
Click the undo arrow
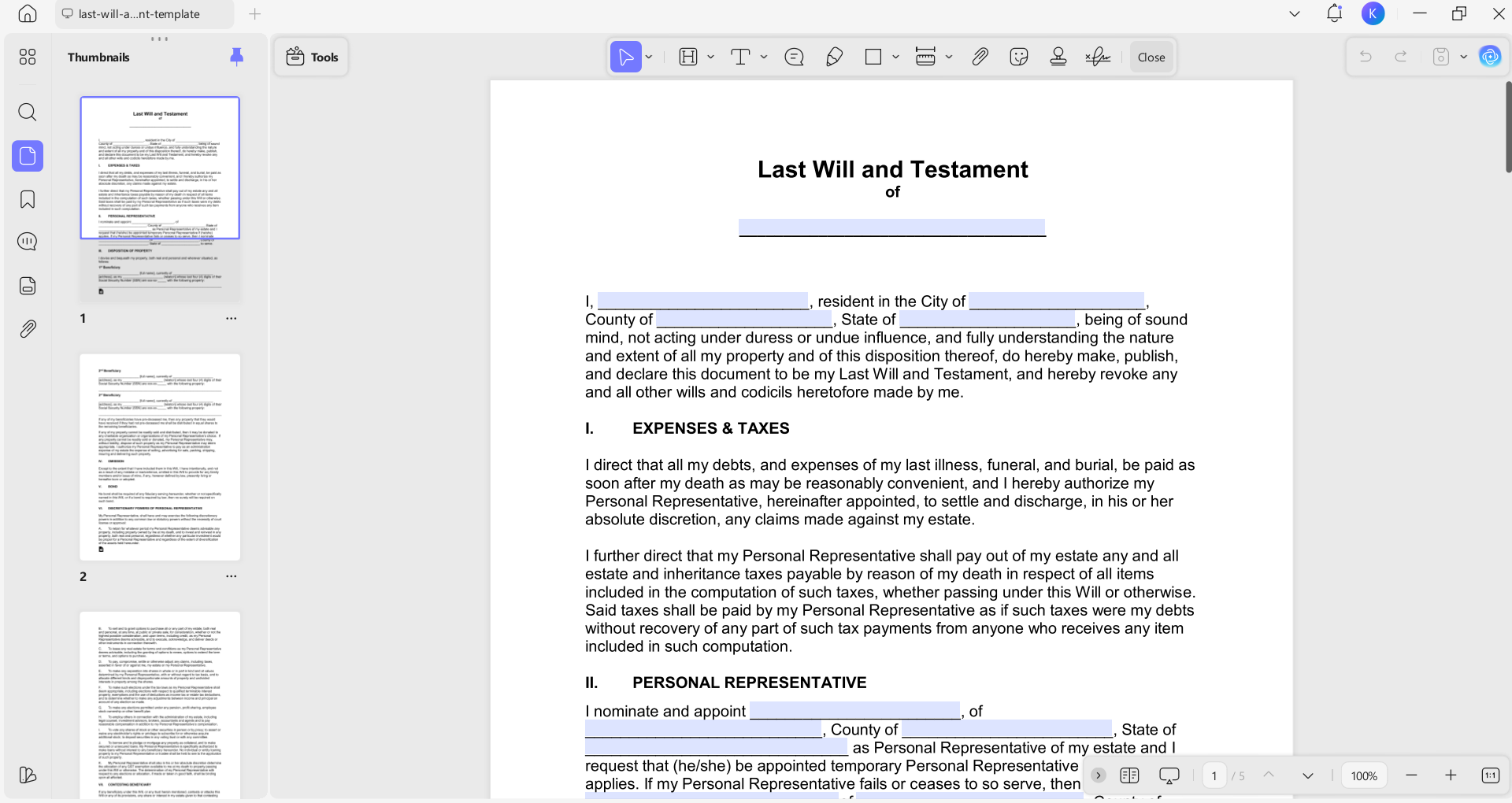click(x=1366, y=57)
